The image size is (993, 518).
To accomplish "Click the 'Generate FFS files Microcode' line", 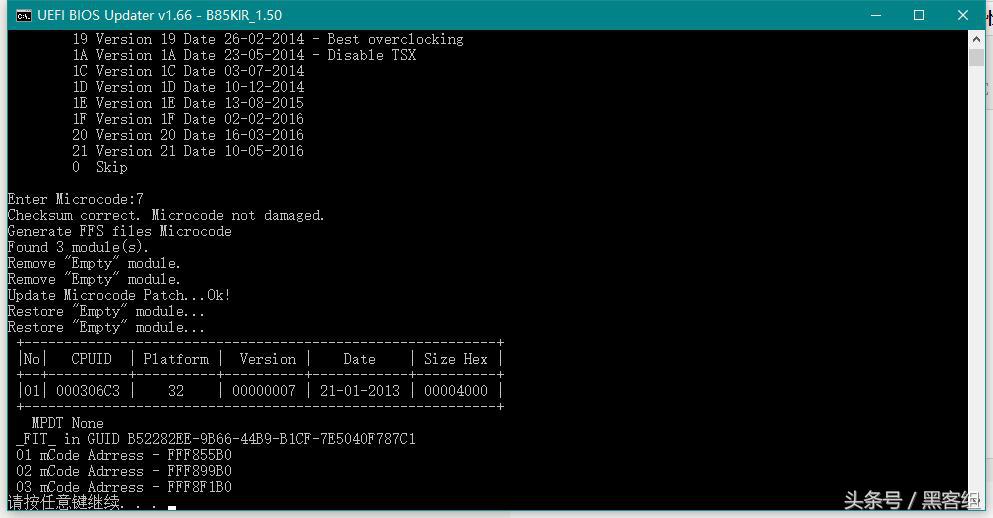I will [120, 231].
